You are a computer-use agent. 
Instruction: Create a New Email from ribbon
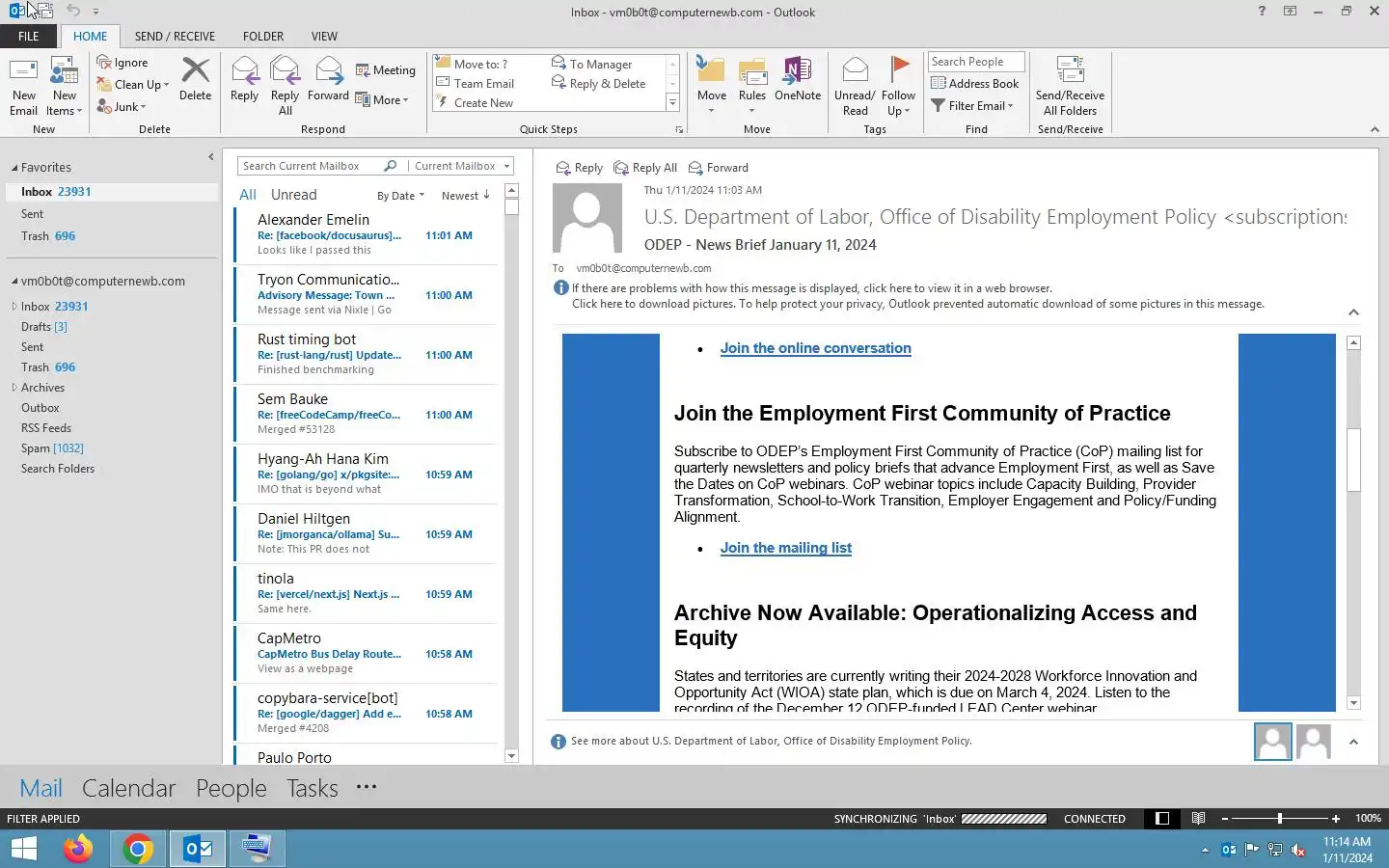point(23,86)
